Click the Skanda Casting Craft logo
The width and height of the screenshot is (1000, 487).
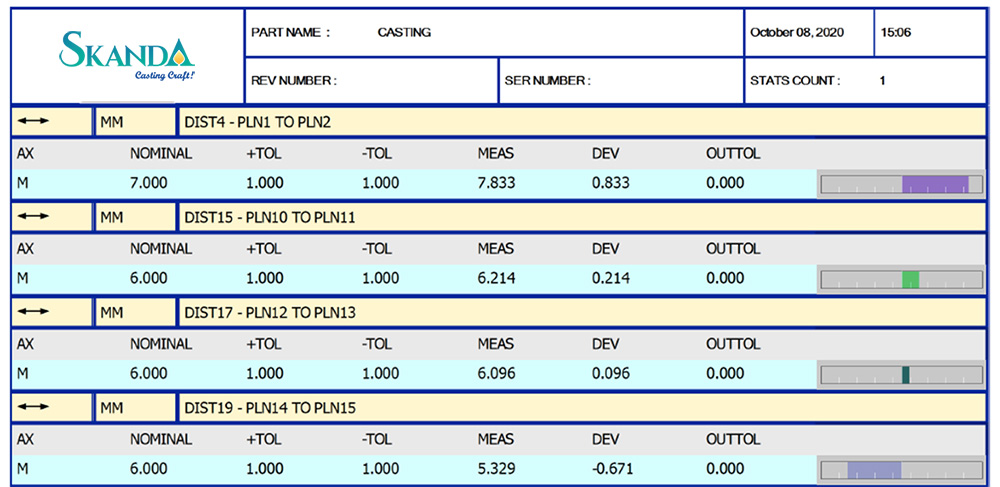click(126, 55)
